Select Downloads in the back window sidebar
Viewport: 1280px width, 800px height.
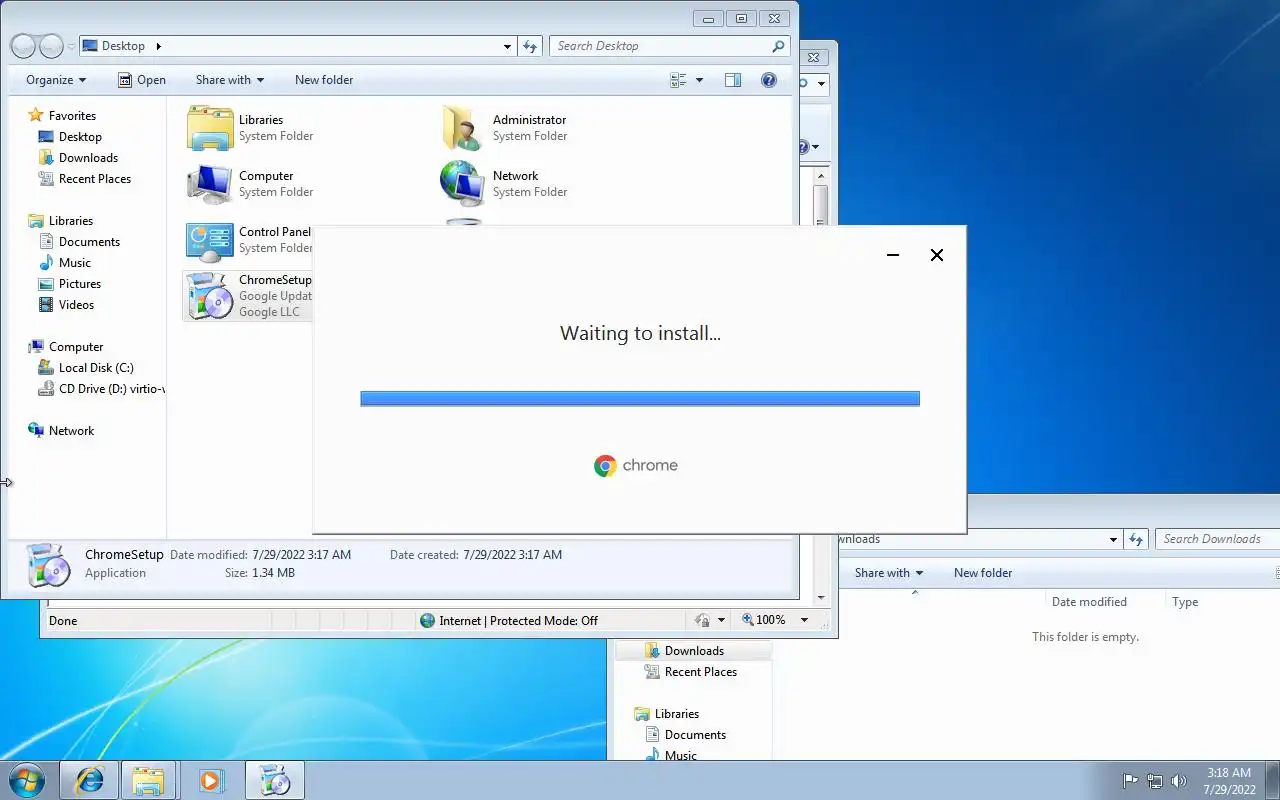tap(694, 651)
